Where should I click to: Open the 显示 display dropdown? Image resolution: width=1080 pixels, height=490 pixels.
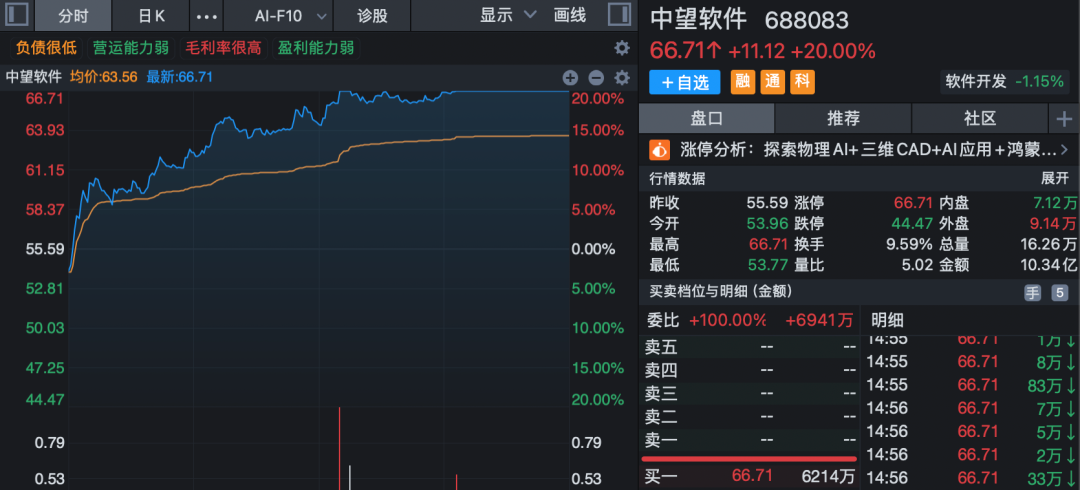point(508,15)
